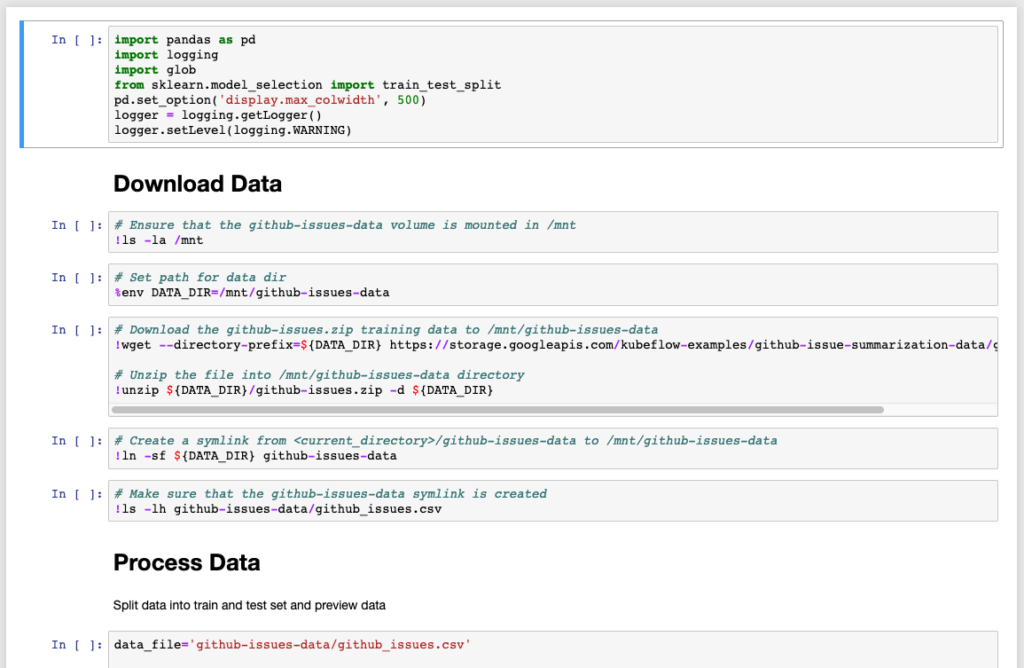
Task: Click the wget download command line
Action: 552,345
